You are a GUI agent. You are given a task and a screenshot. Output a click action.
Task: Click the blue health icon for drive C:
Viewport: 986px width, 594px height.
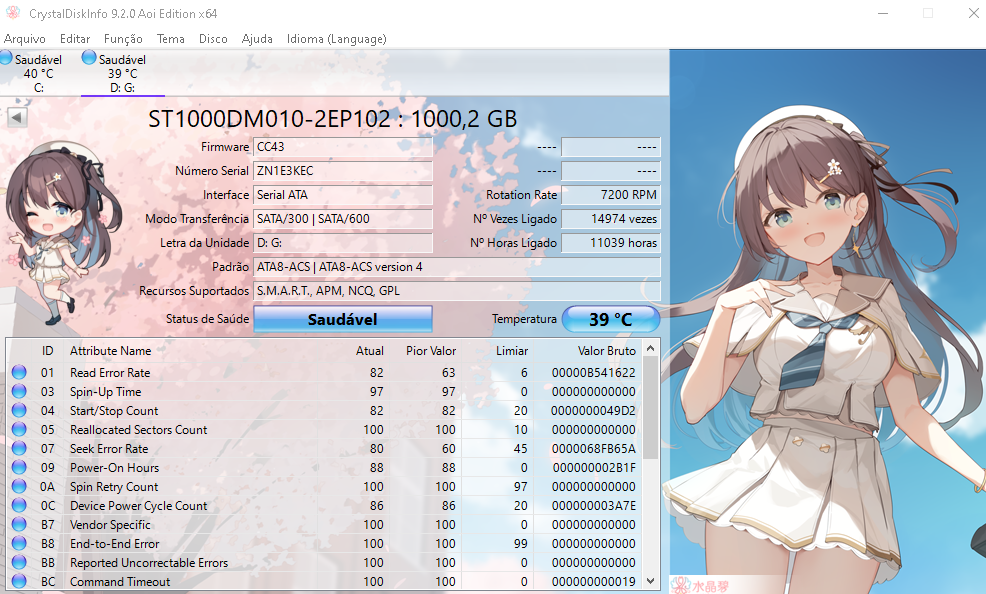pos(6,58)
